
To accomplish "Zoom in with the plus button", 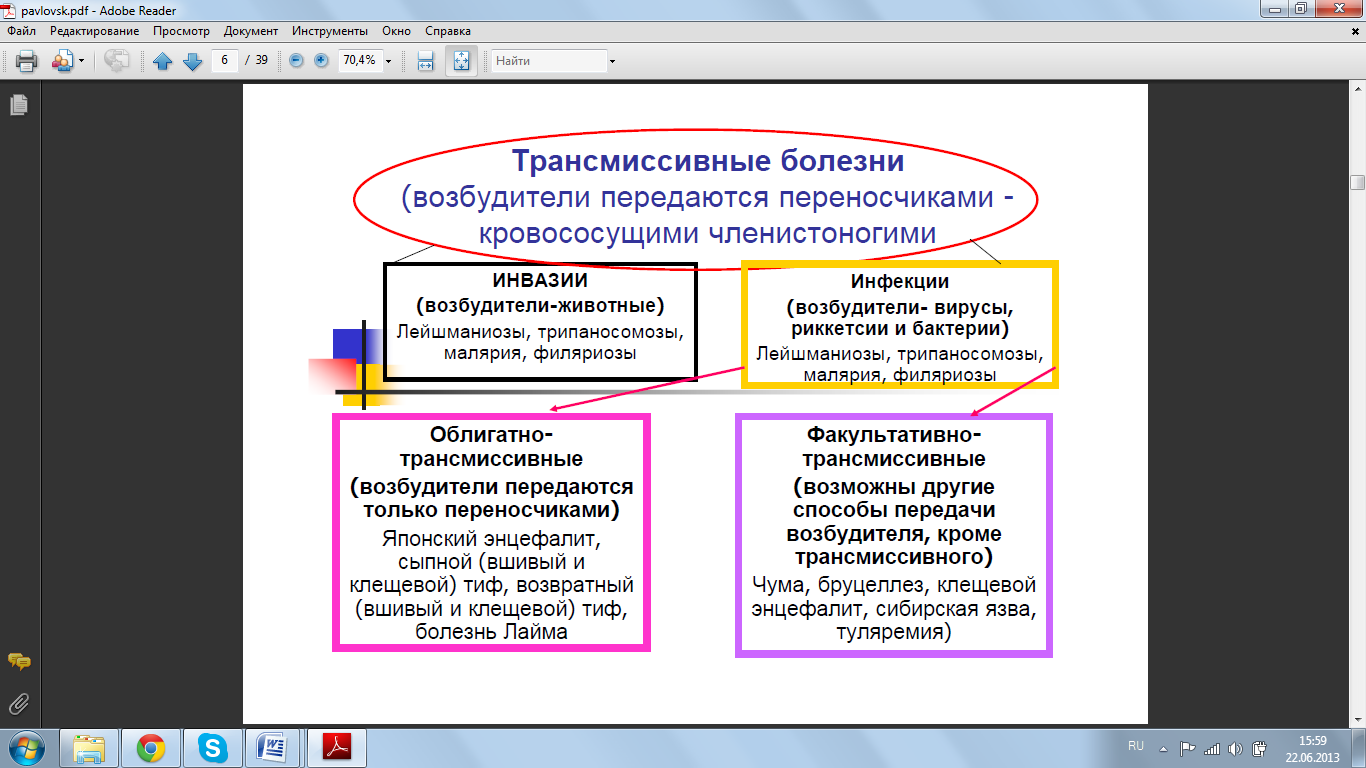I will pos(321,60).
